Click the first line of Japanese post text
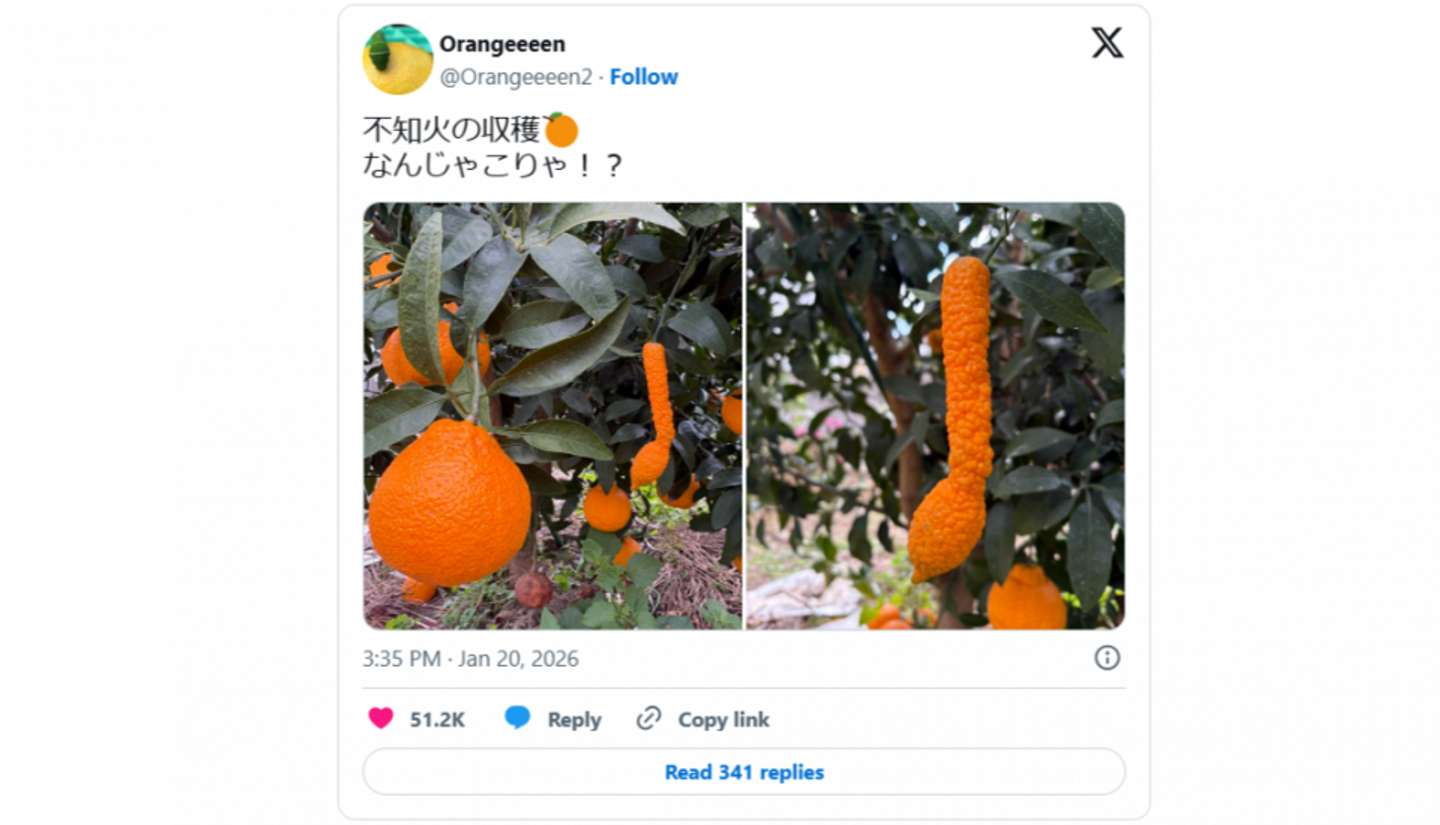 point(451,130)
